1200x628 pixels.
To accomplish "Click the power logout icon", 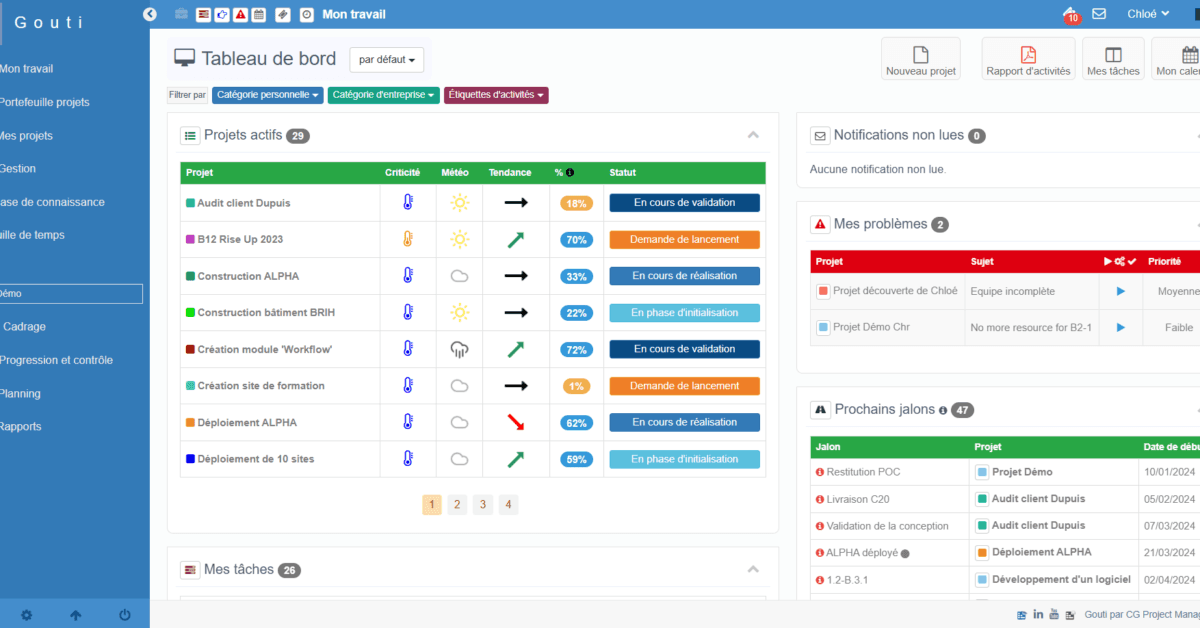I will (x=125, y=615).
